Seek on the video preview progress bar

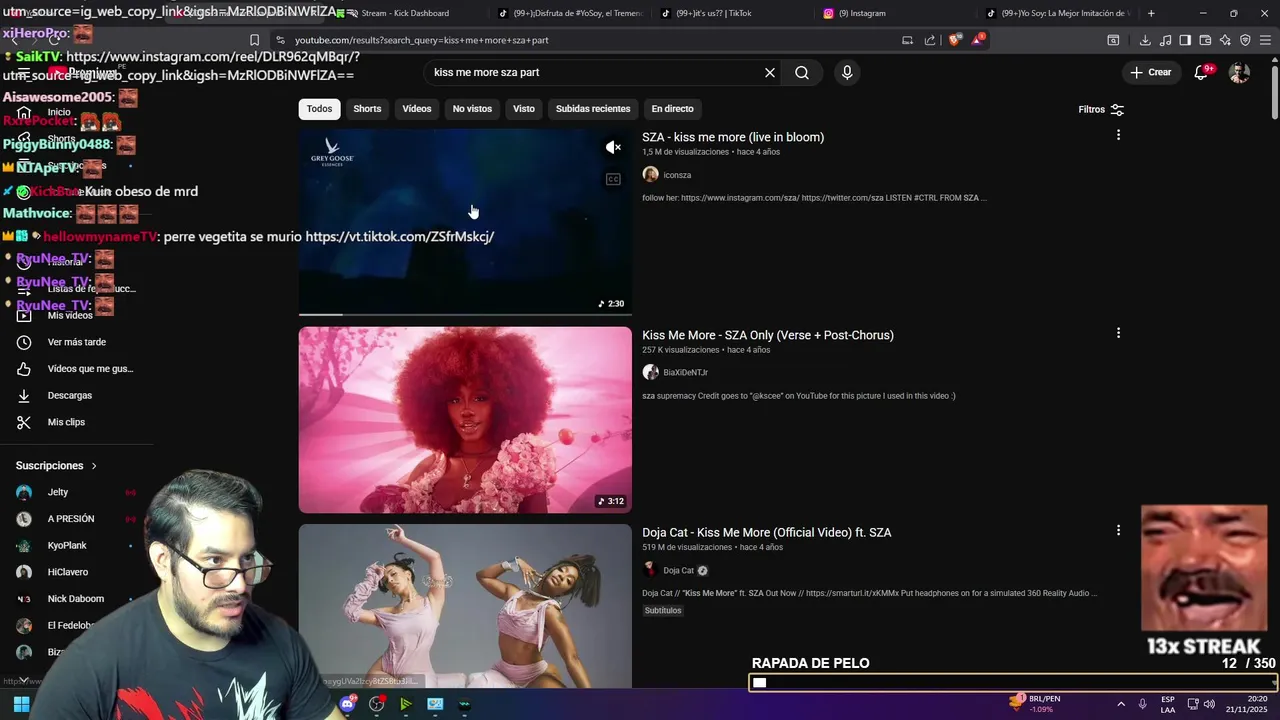(465, 314)
